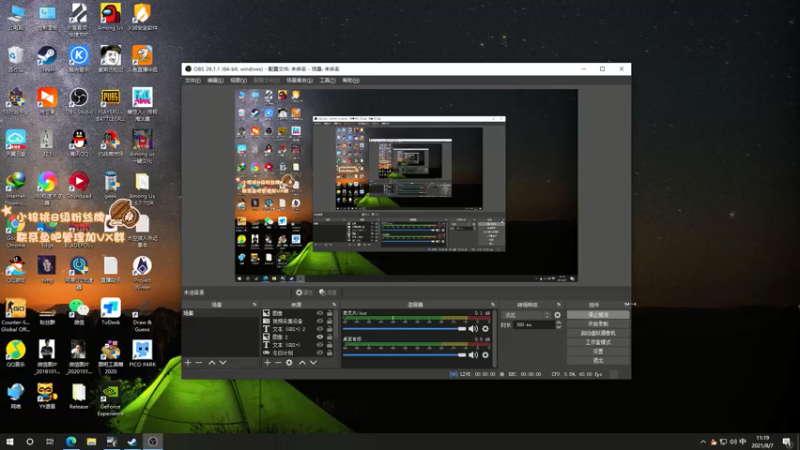The width and height of the screenshot is (800, 450).
Task: Adjust Mic/Aux volume slider
Action: 405,329
